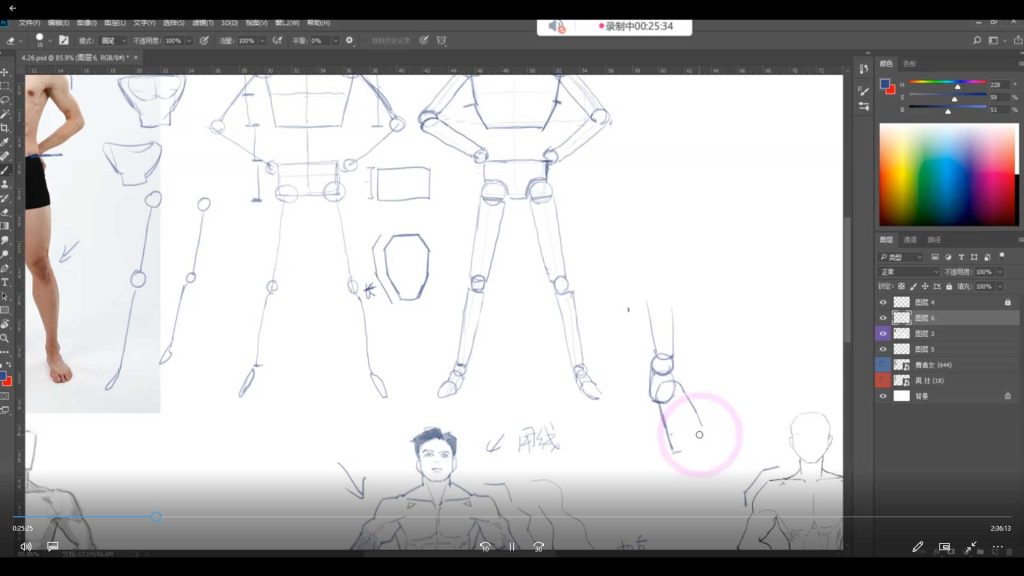Open layer filter type dropdown 类型
This screenshot has height=576, width=1024.
pos(901,257)
